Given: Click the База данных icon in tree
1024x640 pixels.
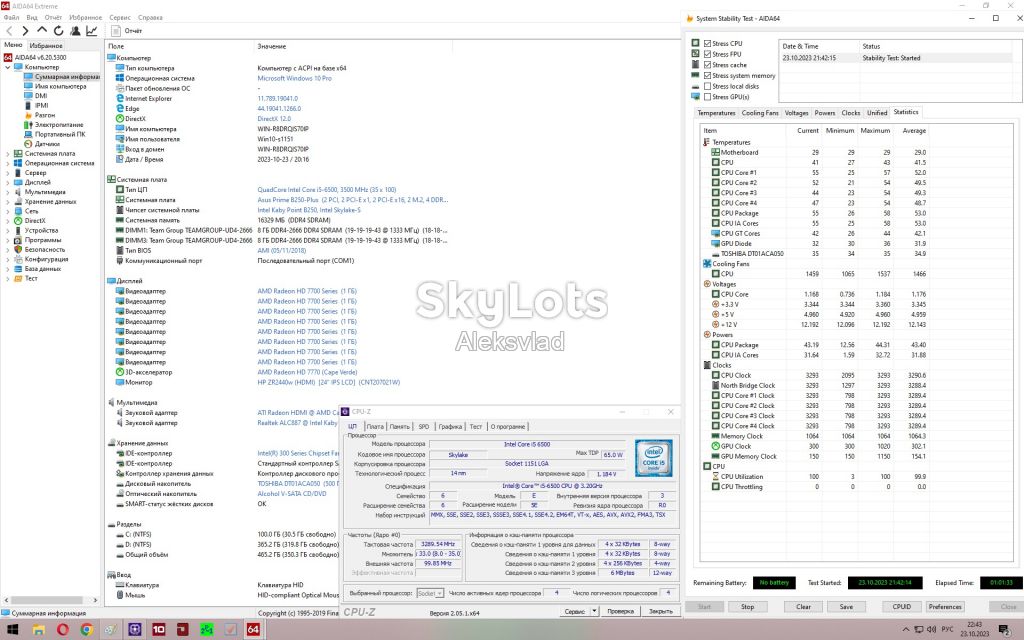Looking at the screenshot, I should click(18, 268).
